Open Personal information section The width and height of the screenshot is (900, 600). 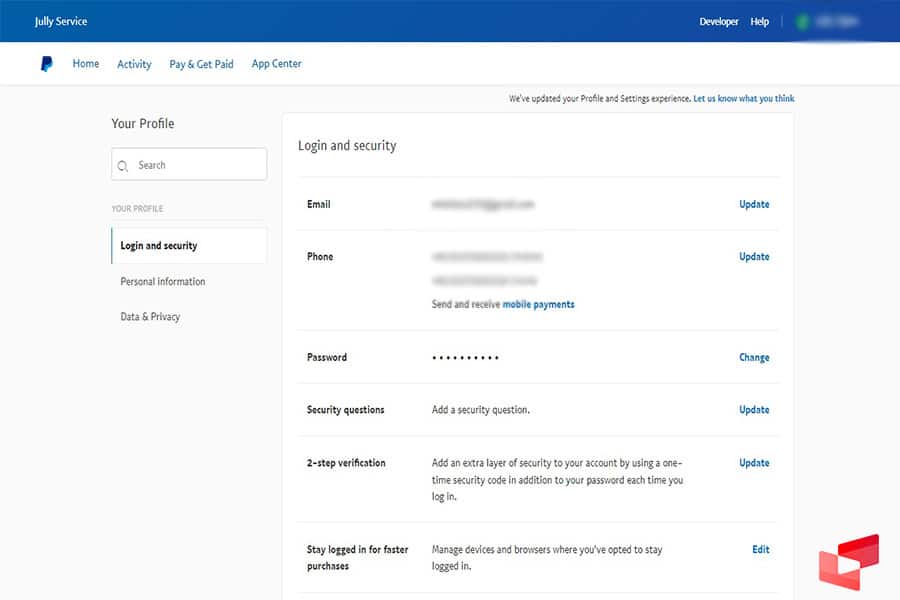163,282
